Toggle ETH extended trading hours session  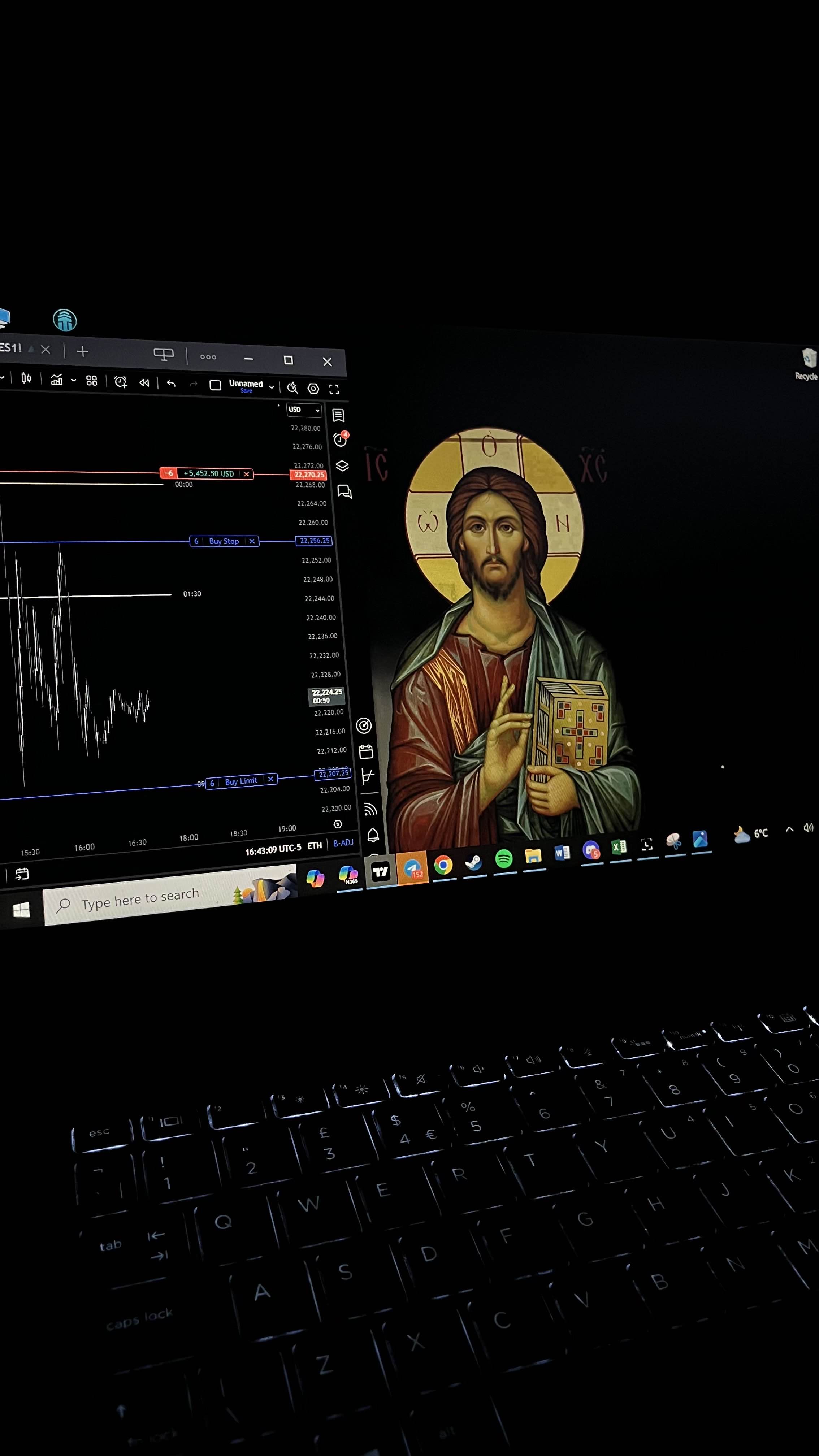coord(314,846)
